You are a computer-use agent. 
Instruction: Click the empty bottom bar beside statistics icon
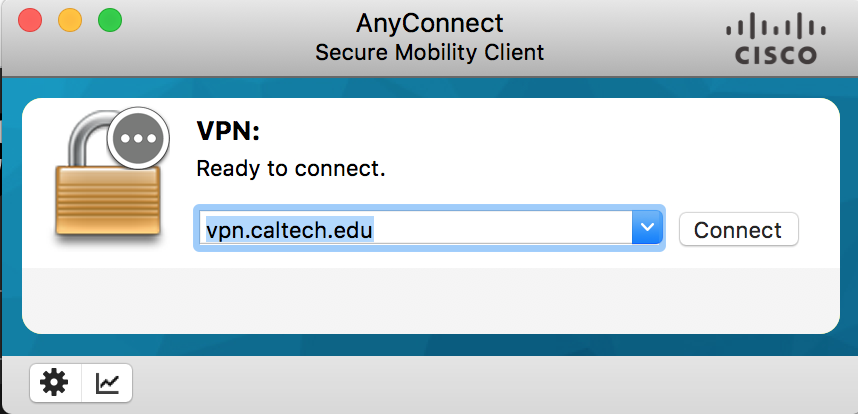[x=480, y=384]
